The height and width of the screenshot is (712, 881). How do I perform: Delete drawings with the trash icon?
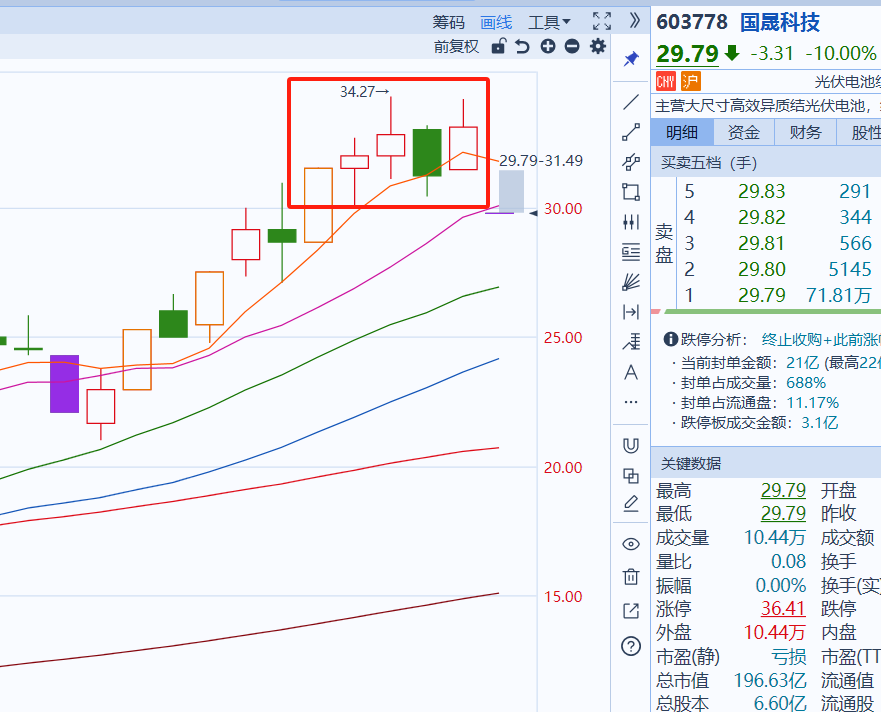(x=631, y=576)
